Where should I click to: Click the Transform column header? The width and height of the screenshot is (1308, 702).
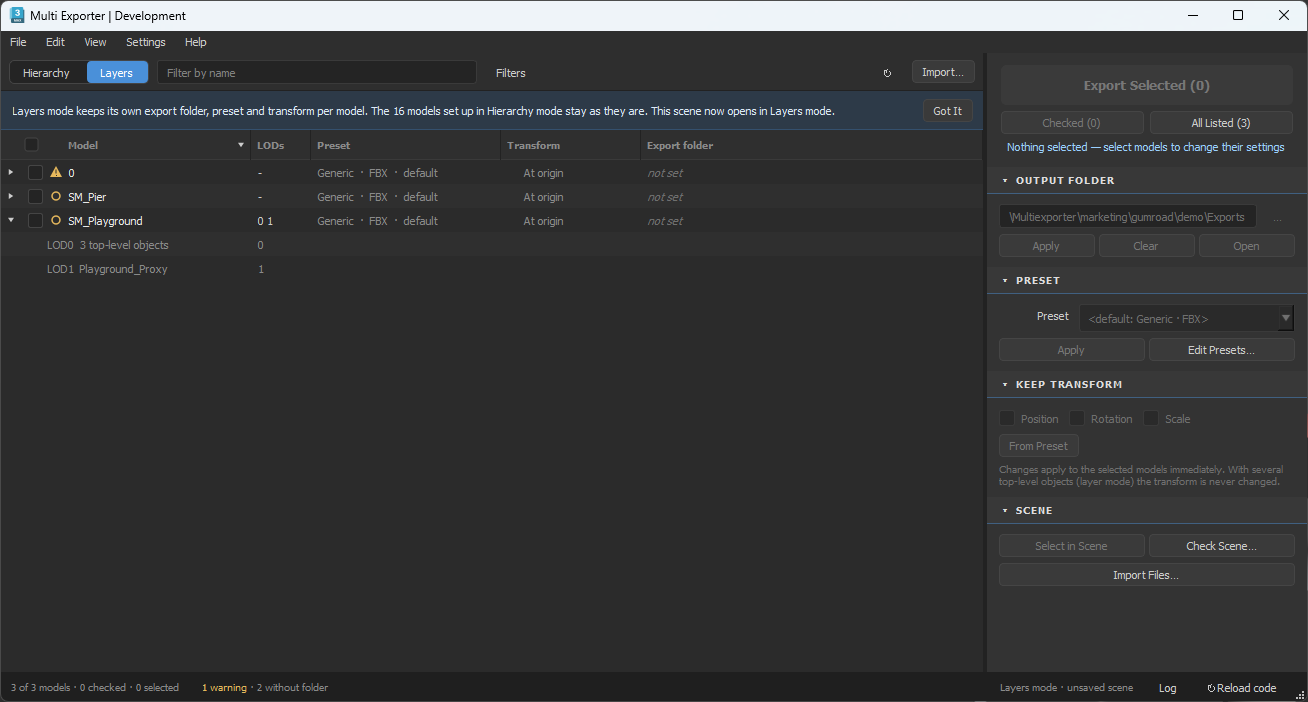tap(570, 146)
